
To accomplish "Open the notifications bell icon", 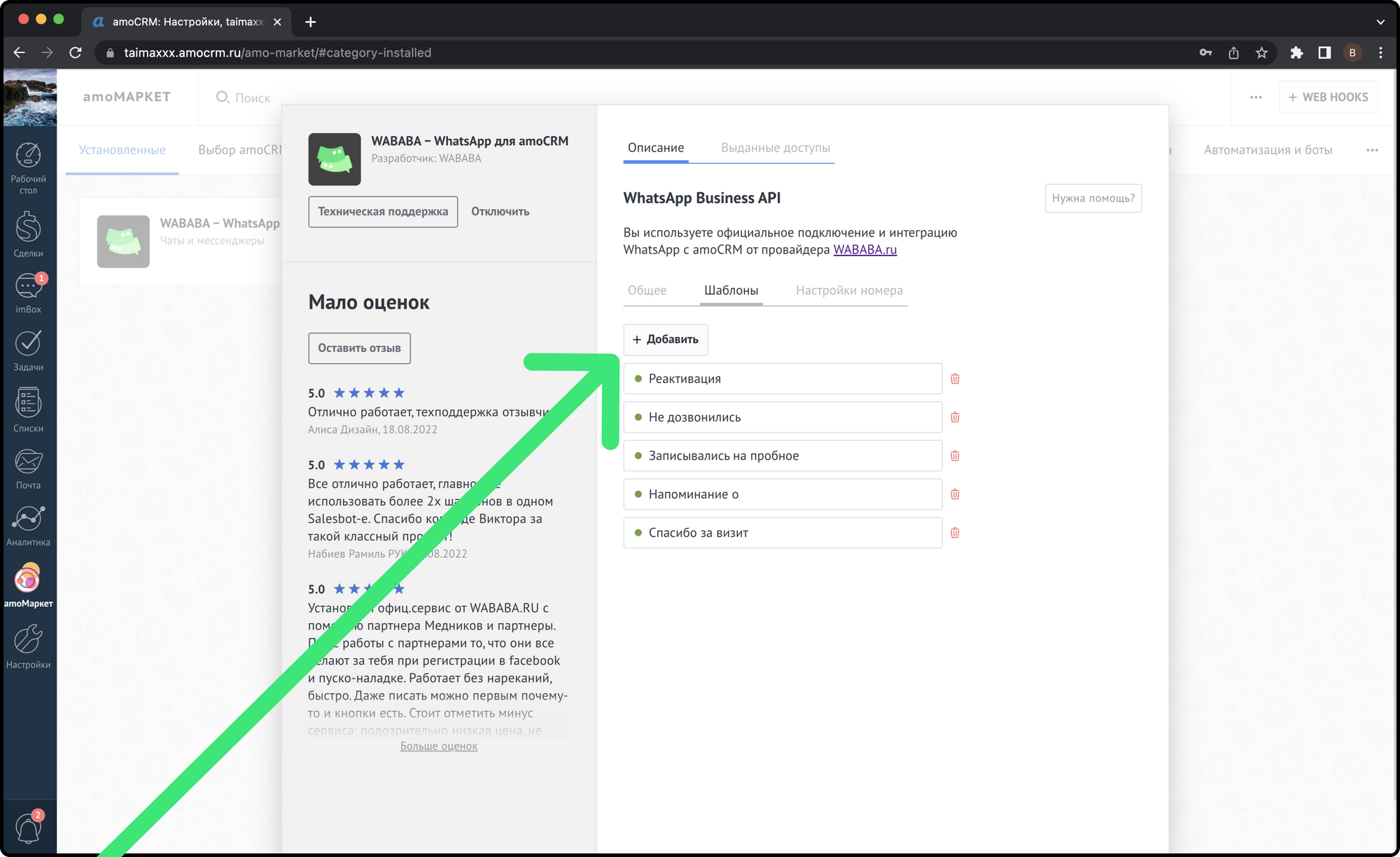I will click(x=28, y=828).
